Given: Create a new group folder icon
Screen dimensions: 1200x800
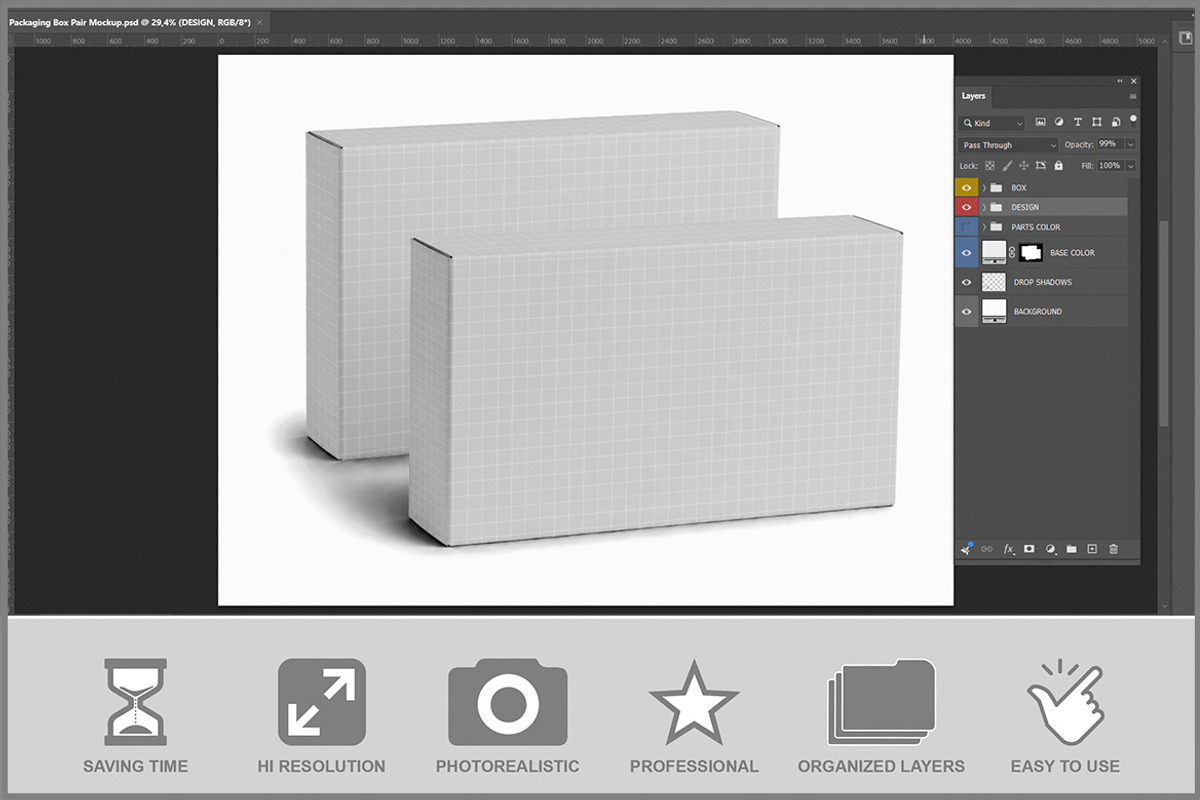Looking at the screenshot, I should pos(1071,549).
